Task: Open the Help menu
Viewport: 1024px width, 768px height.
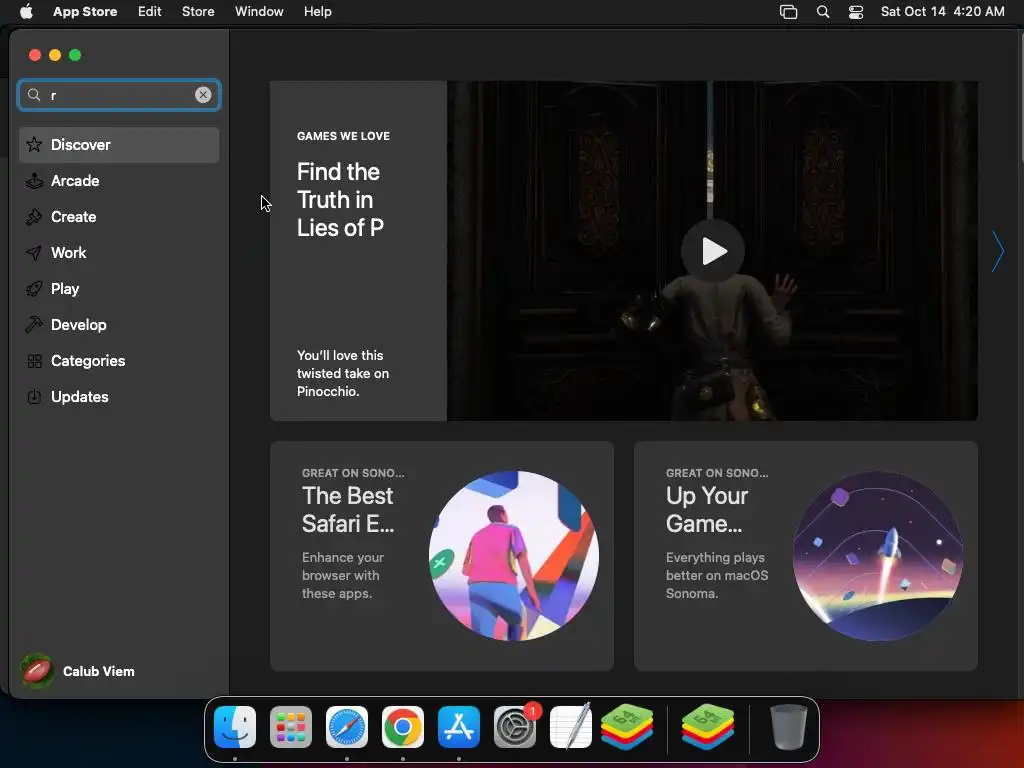Action: 317,11
